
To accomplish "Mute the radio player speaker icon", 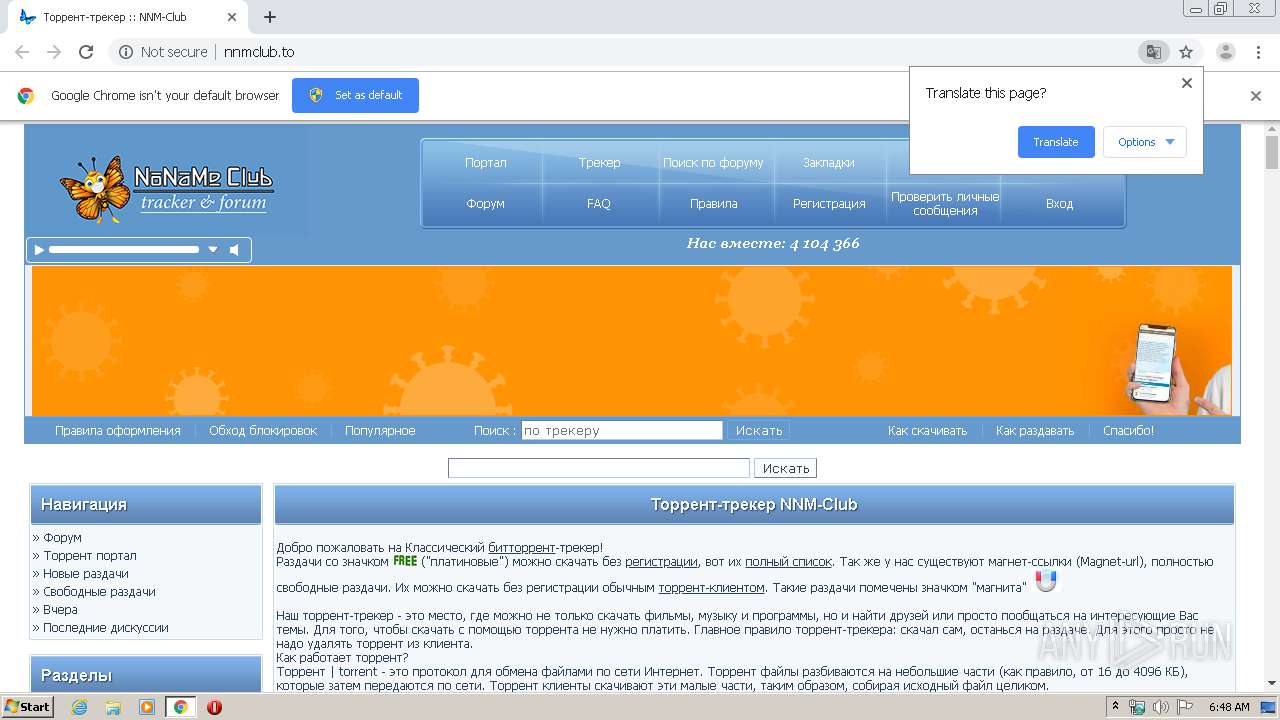I will tap(235, 250).
